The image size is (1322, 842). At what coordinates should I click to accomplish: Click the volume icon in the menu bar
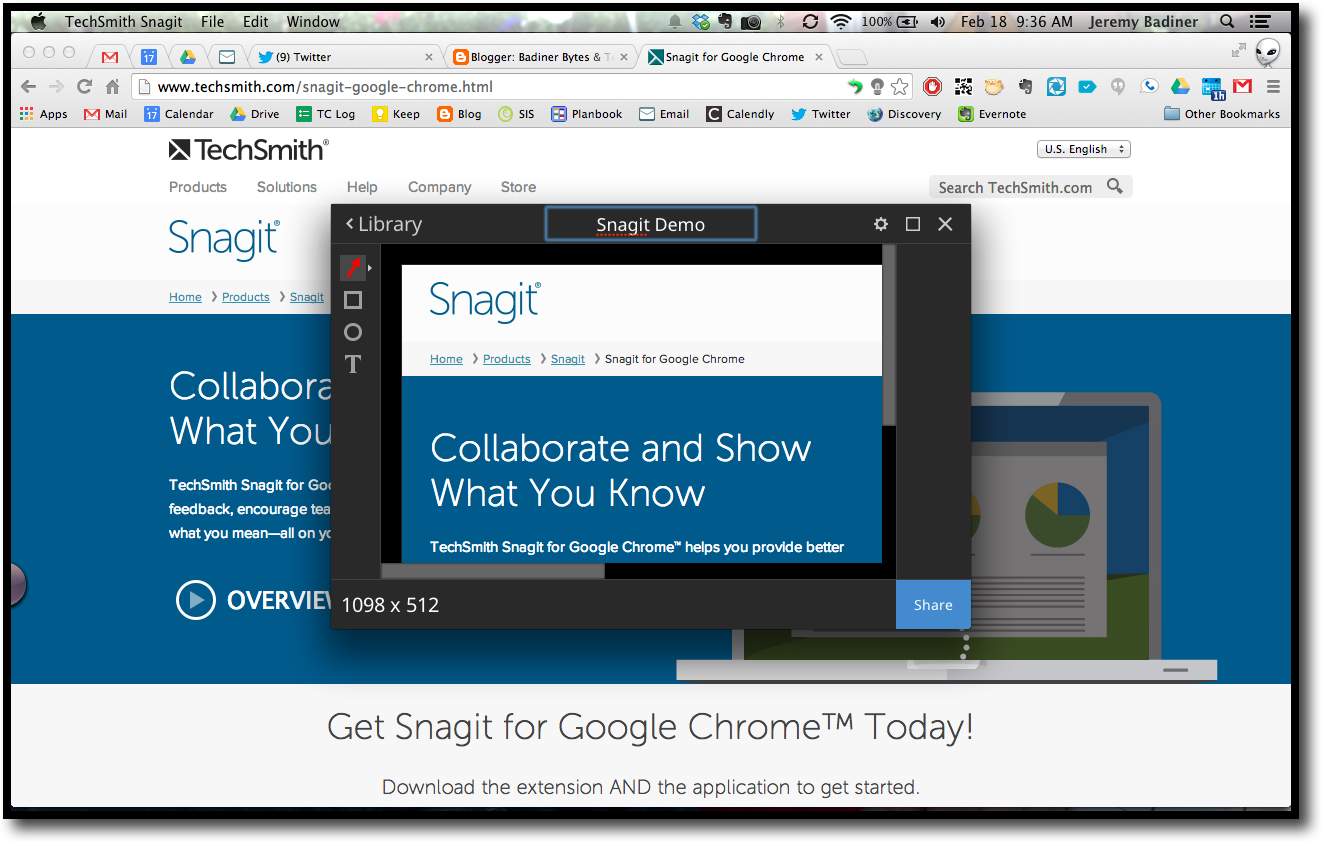[x=937, y=22]
